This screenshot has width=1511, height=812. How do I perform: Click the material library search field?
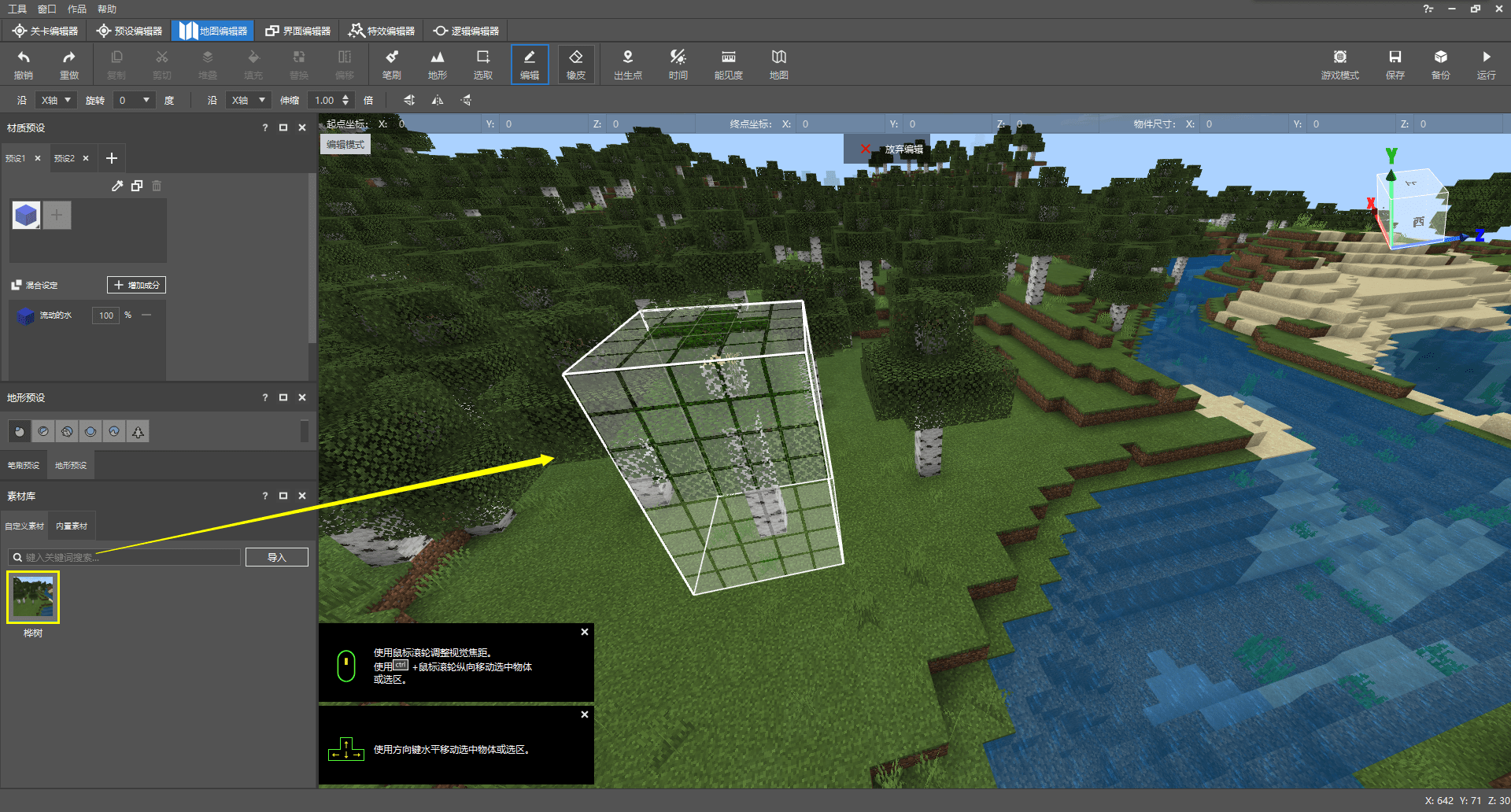pyautogui.click(x=125, y=557)
